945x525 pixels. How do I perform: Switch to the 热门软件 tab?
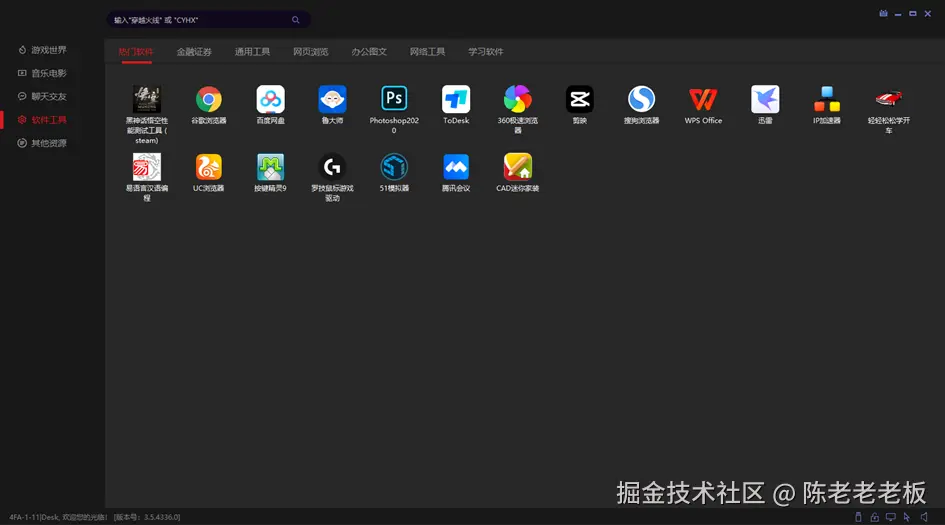coord(136,52)
